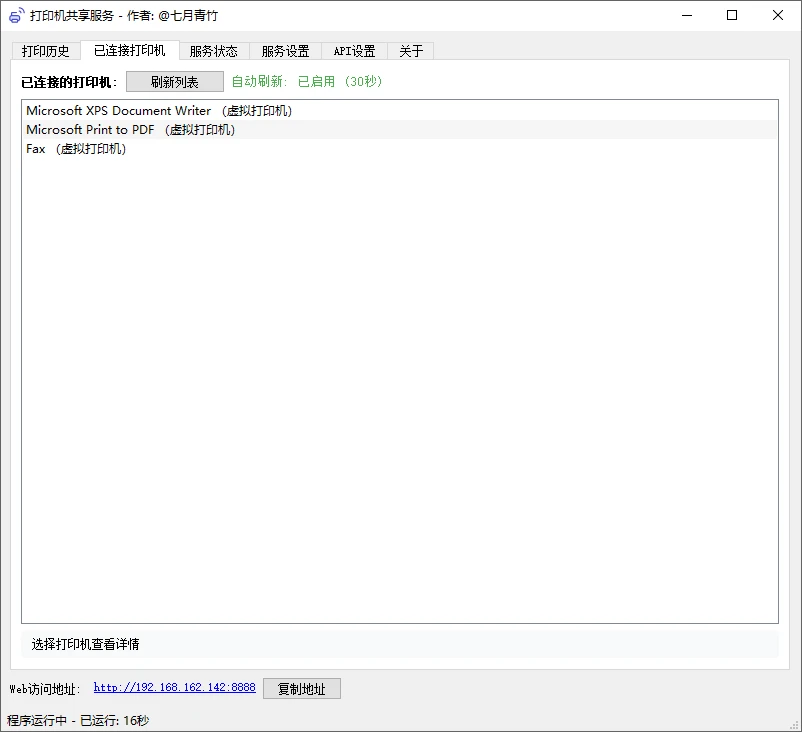Select the Microsoft Print to PDF printer
802x732 pixels.
click(130, 130)
